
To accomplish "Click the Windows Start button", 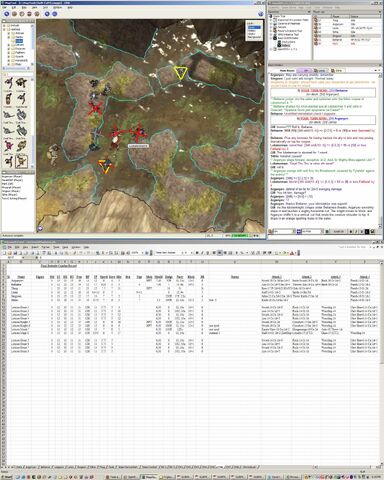I will [x=6, y=477].
